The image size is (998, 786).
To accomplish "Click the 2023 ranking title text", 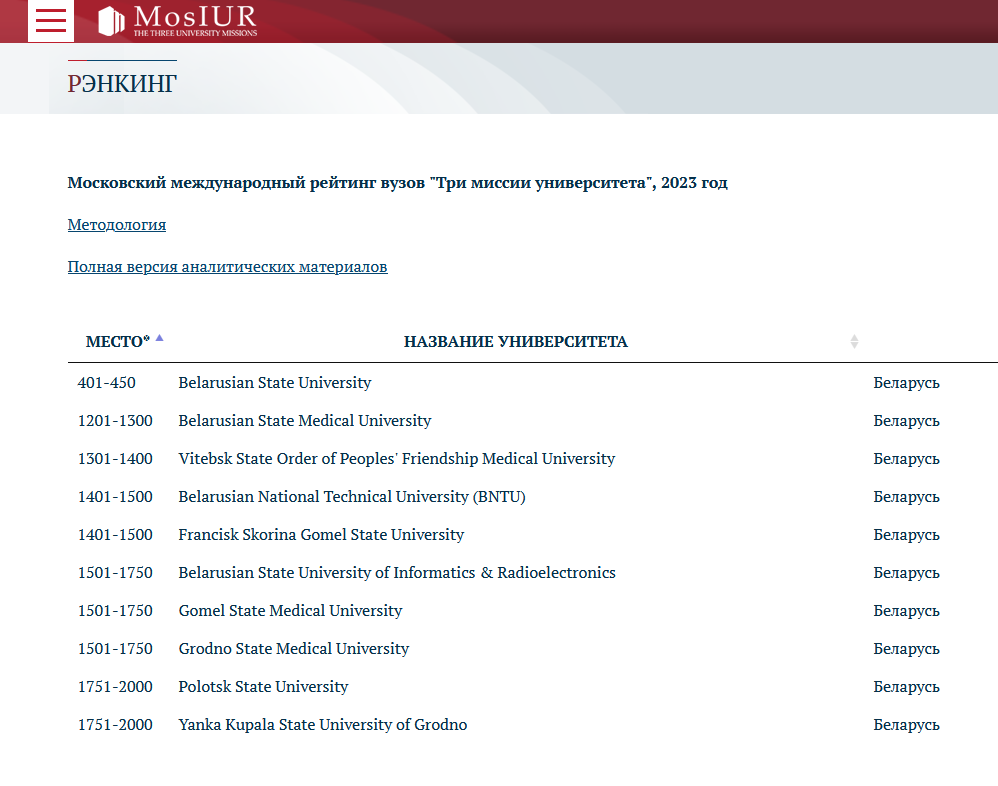I will [397, 183].
